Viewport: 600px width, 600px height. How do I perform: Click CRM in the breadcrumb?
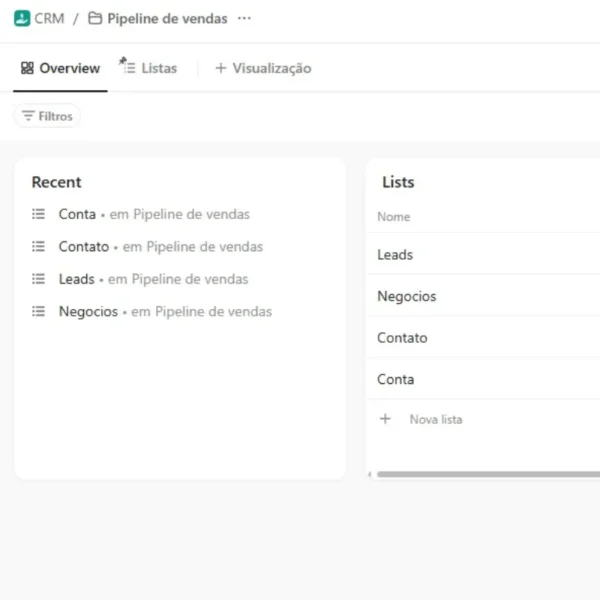49,18
